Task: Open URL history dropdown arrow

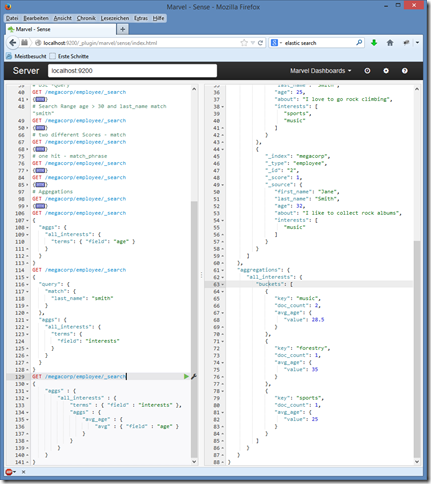Action: pos(253,43)
